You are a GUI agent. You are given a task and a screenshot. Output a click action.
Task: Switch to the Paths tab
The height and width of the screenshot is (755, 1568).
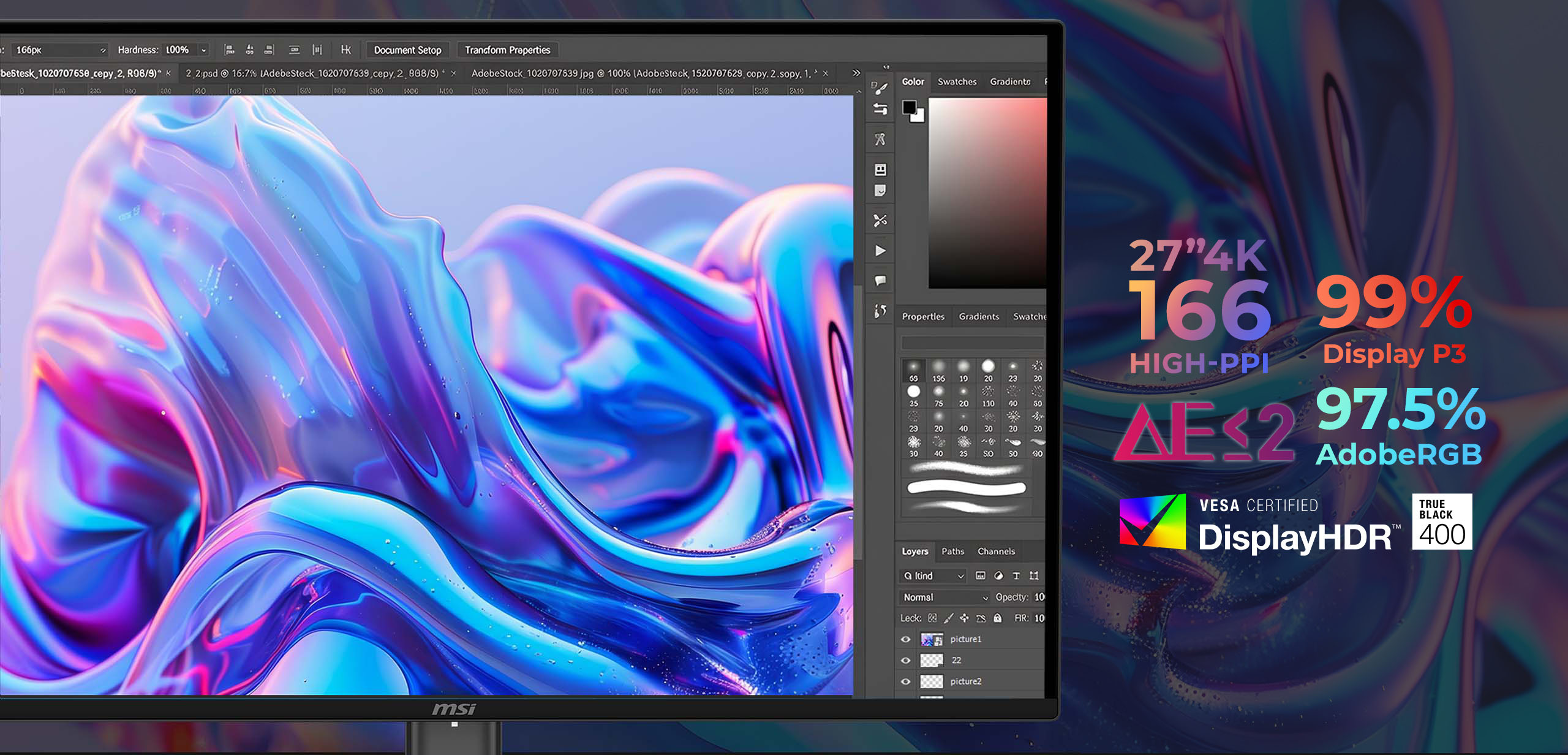pos(952,551)
